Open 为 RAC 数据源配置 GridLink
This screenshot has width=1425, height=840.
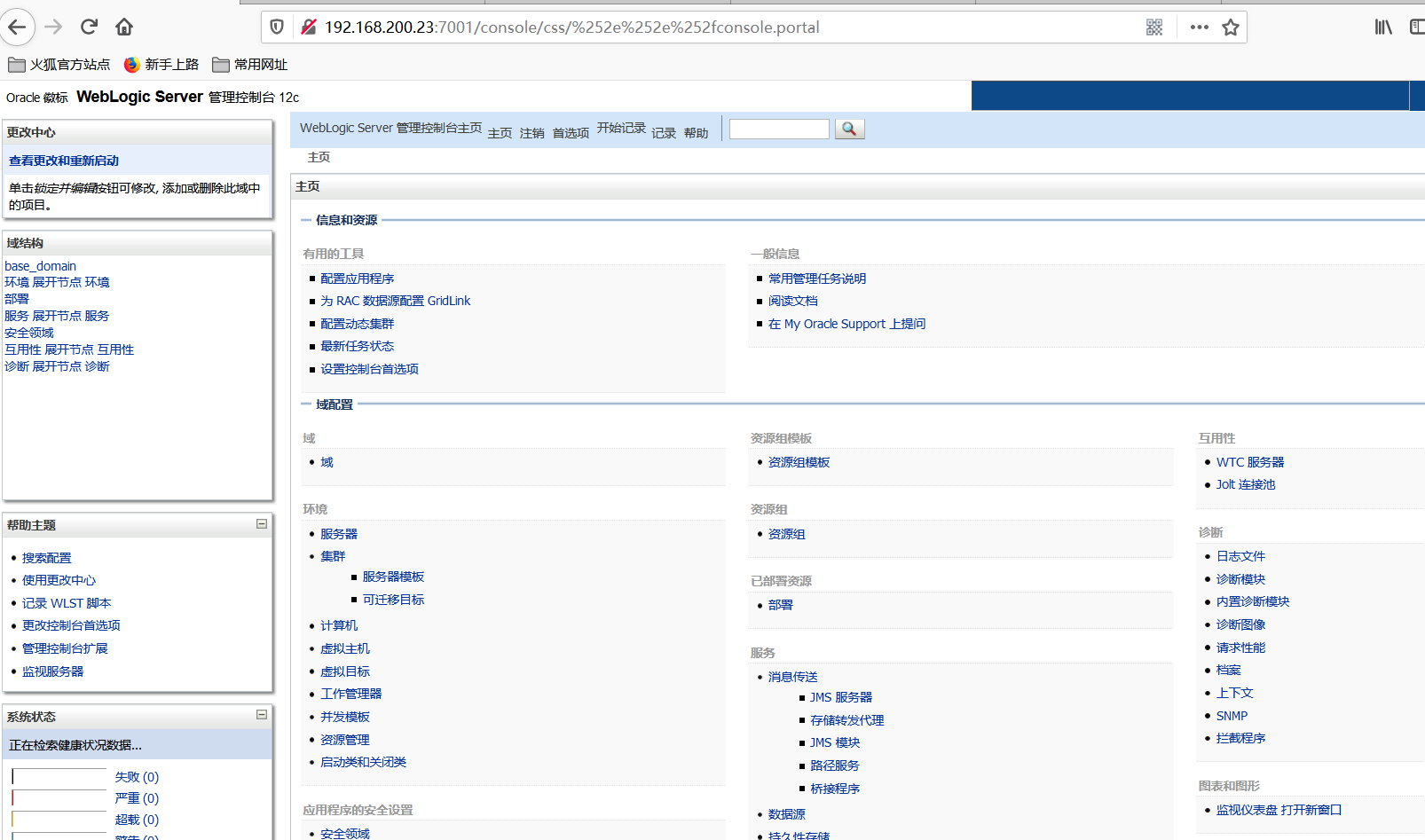pyautogui.click(x=396, y=301)
